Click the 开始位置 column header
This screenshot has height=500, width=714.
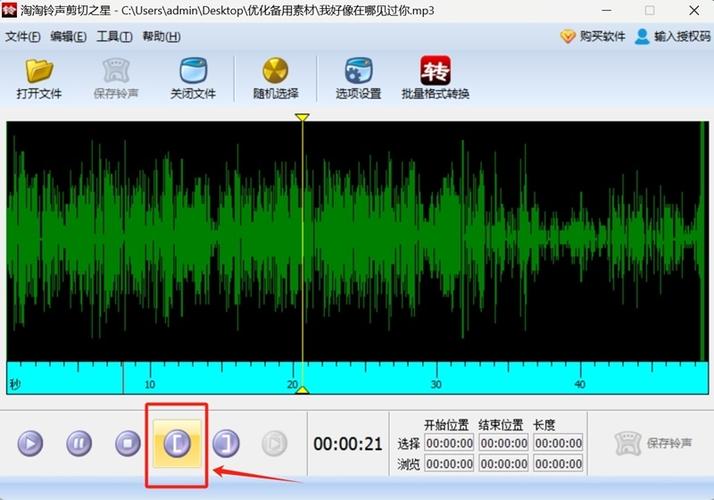click(x=447, y=425)
